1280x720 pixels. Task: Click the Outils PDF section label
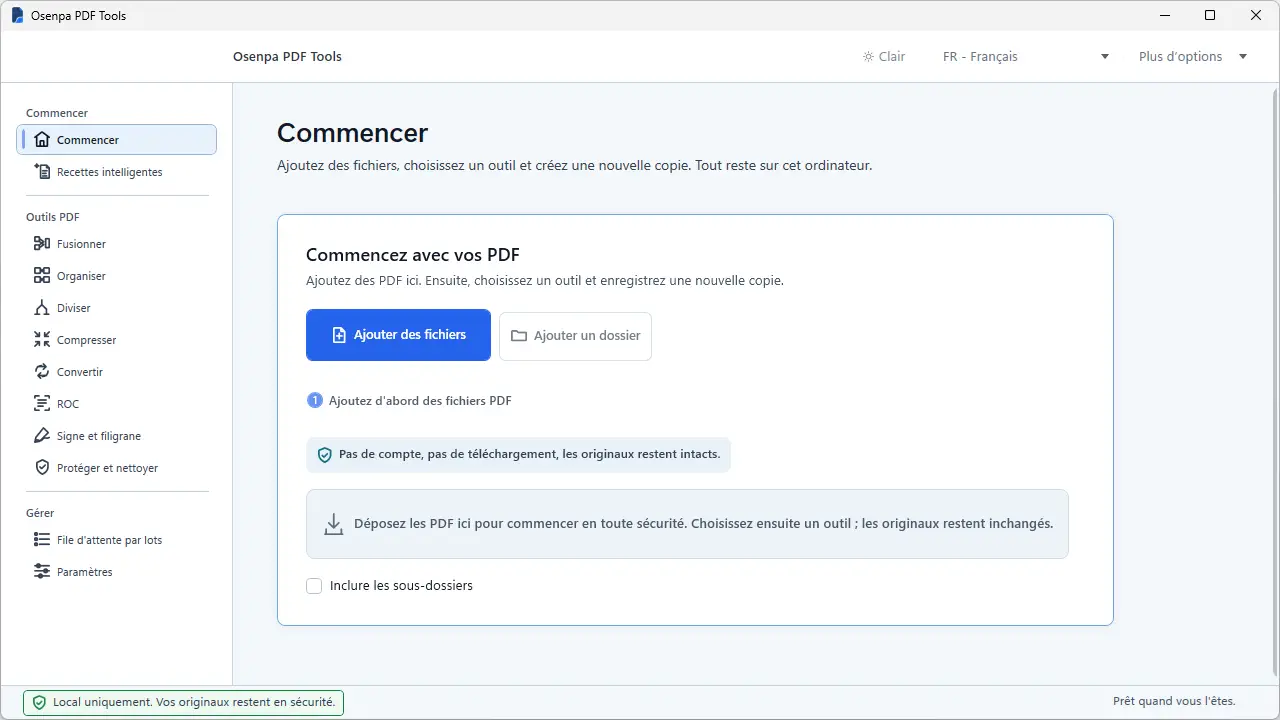click(x=53, y=217)
